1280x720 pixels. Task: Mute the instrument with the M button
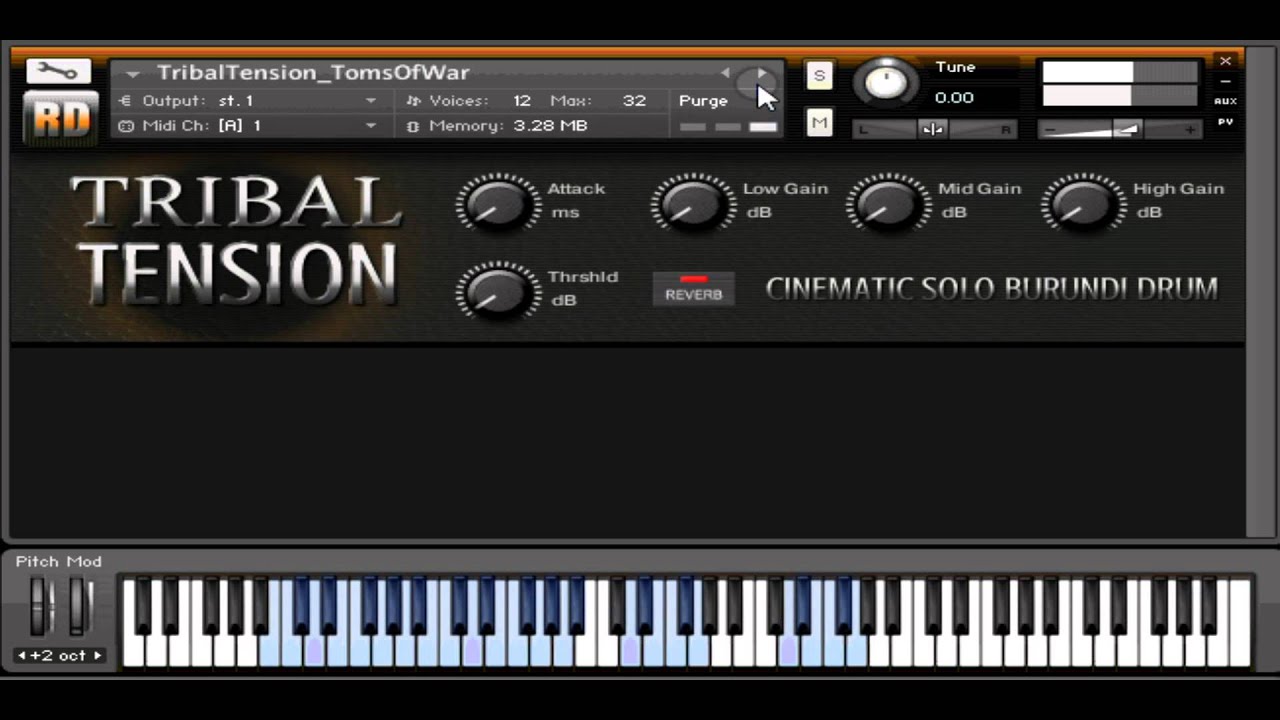819,122
